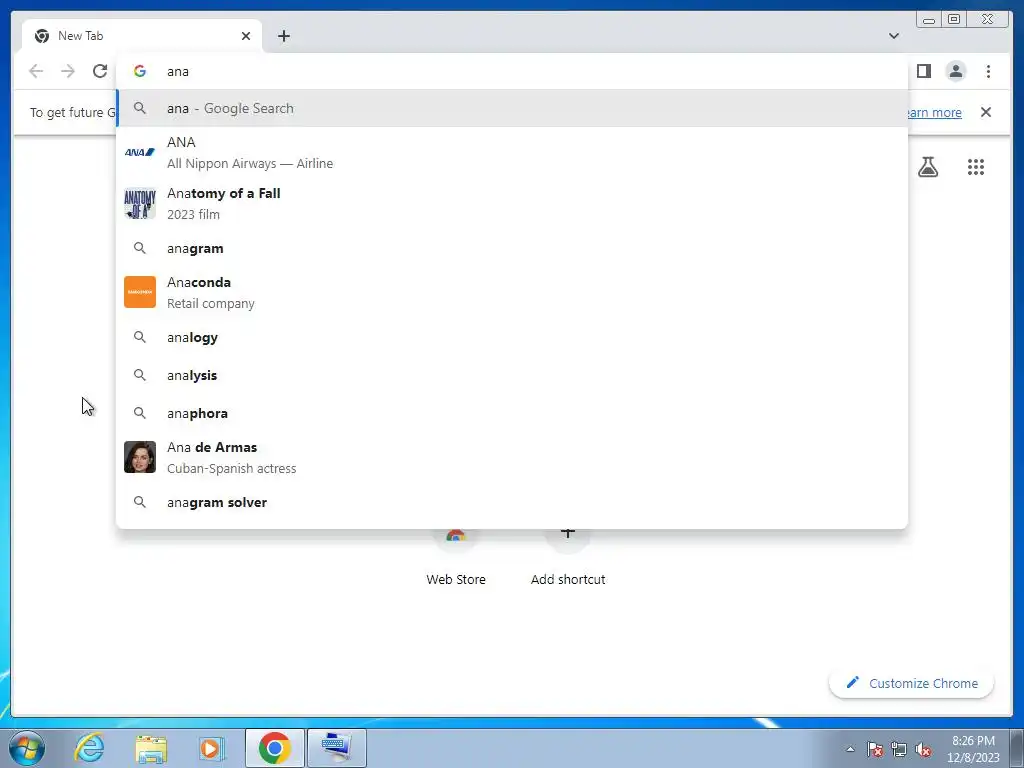Open the profile avatar button
This screenshot has width=1024, height=768.
pos(955,71)
